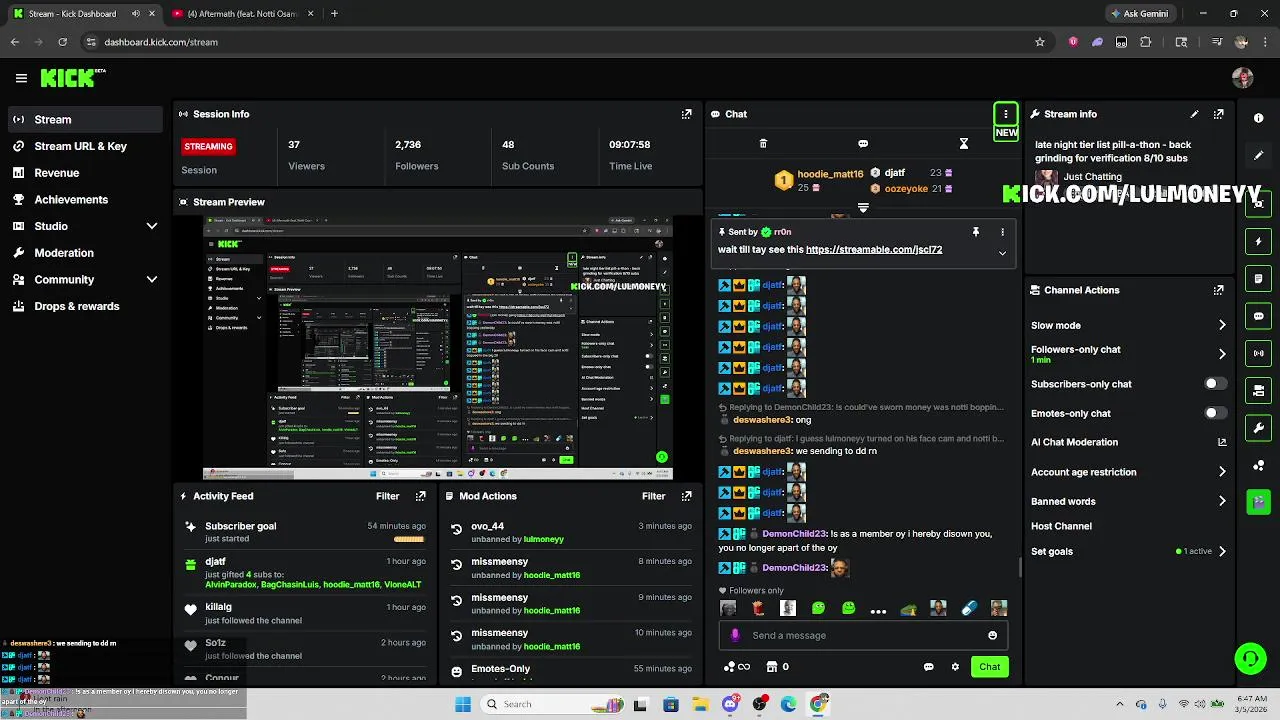This screenshot has height=720, width=1280.
Task: Click the green Chat send button
Action: pyautogui.click(x=989, y=667)
